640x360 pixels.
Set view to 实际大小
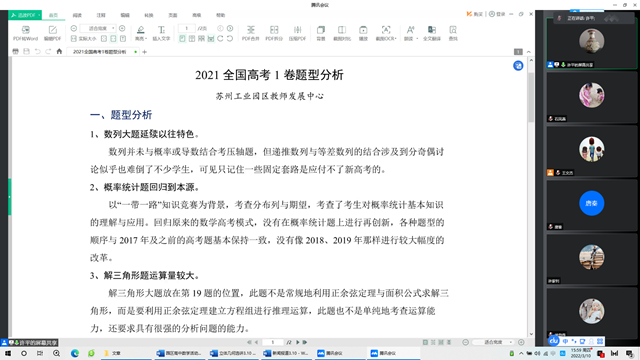(84, 38)
